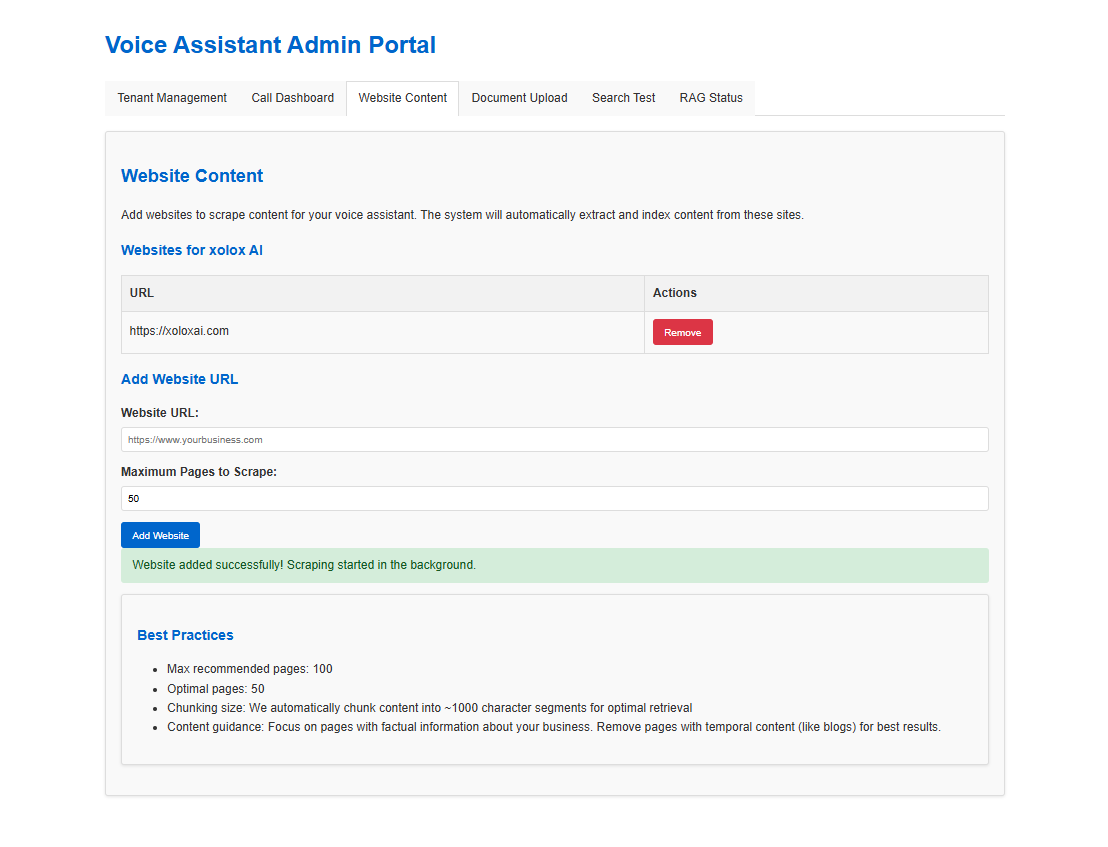Click the 'Add Website URL' section heading
Screen dimensions: 1108x847
tap(179, 379)
